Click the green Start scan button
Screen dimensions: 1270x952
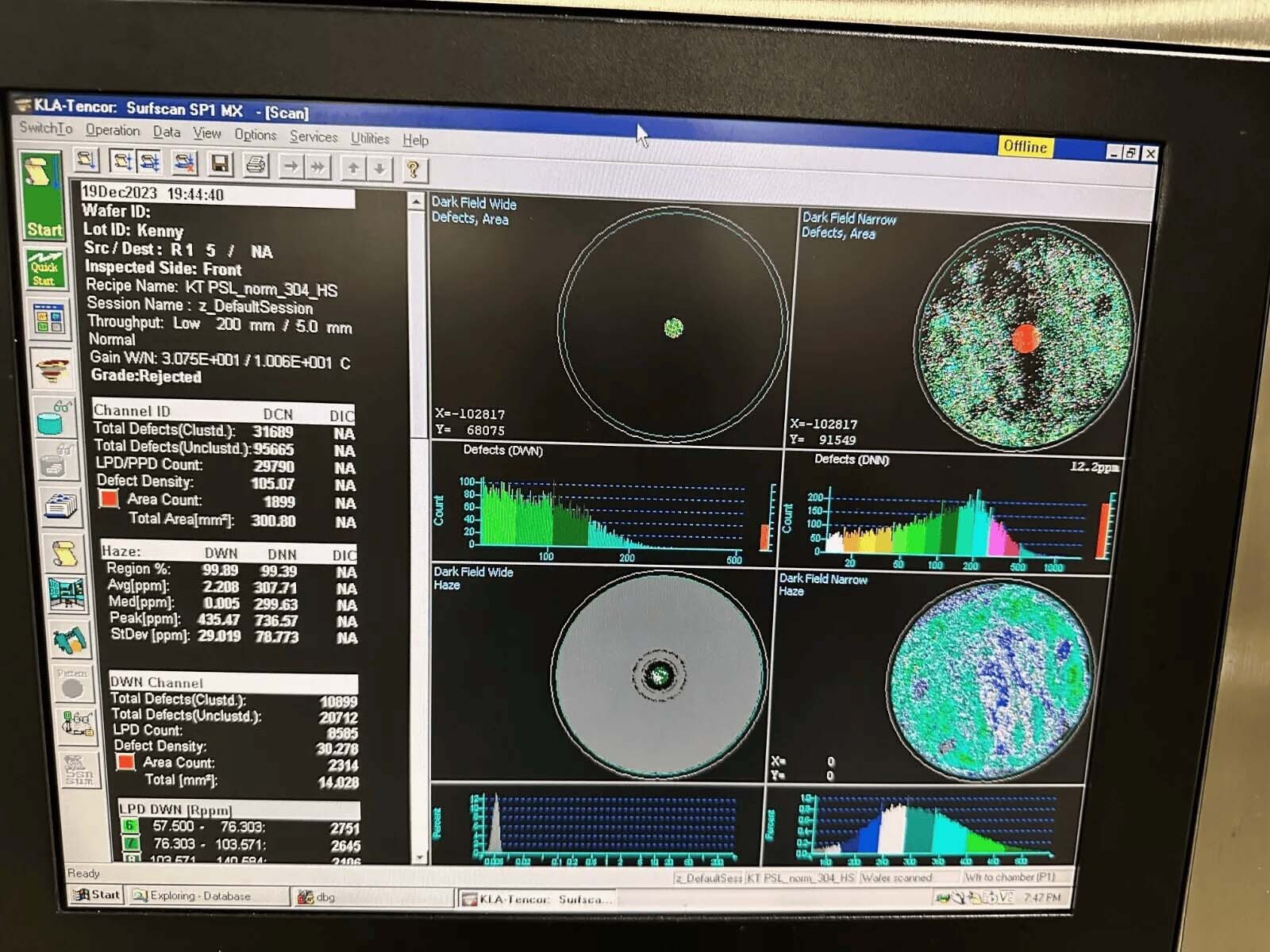click(x=42, y=196)
